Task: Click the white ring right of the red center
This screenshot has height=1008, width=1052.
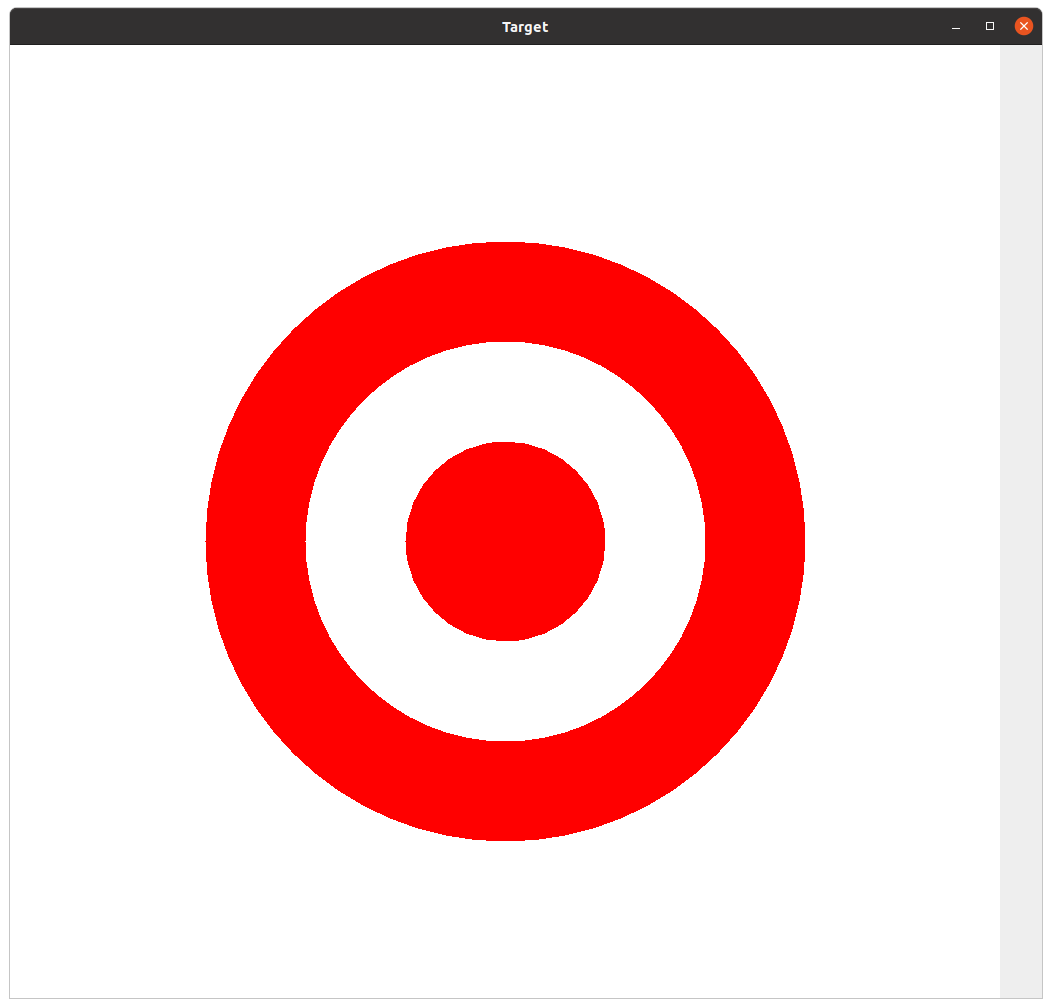Action: coord(655,541)
